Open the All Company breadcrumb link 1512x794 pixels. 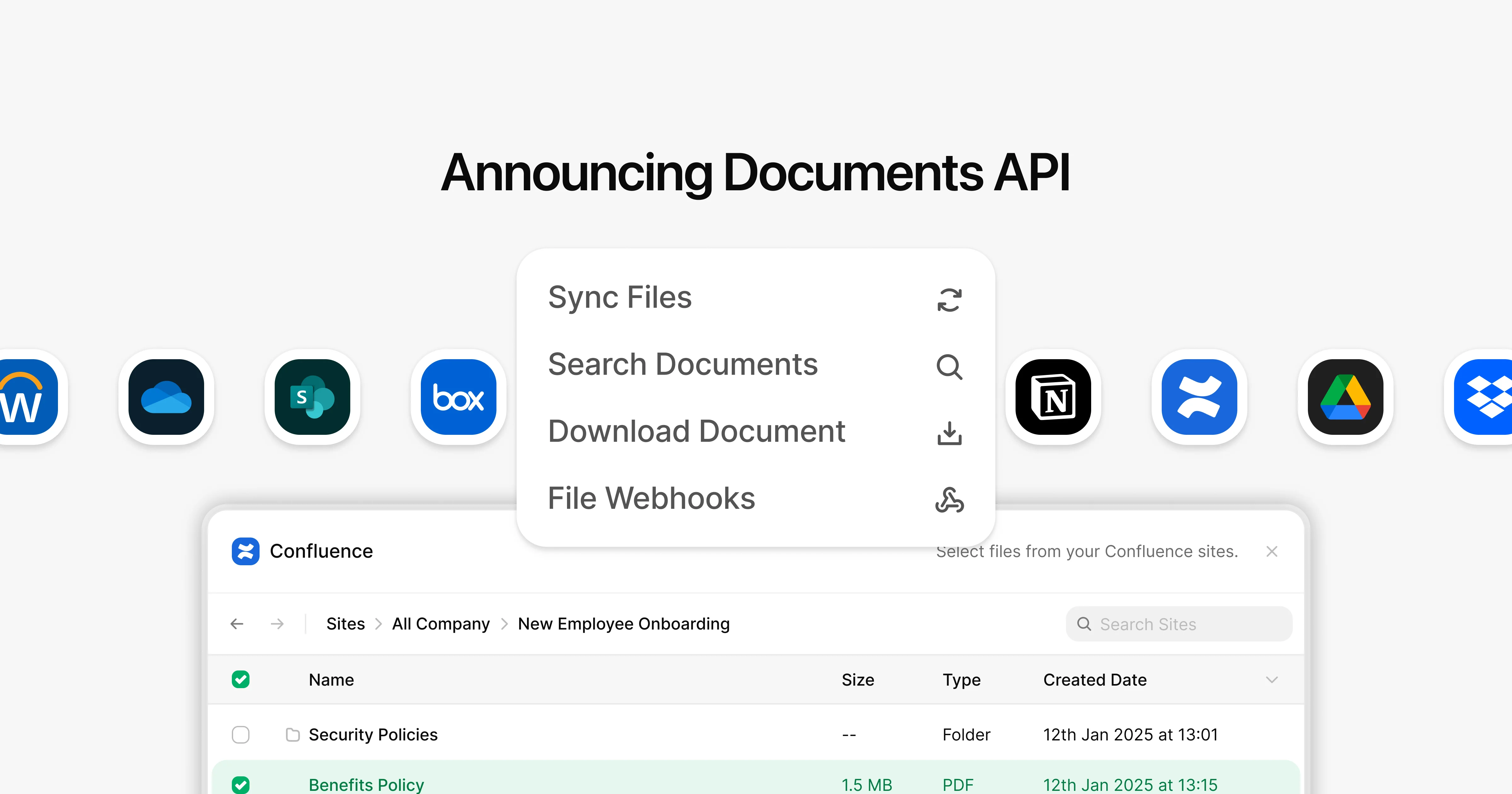(440, 624)
